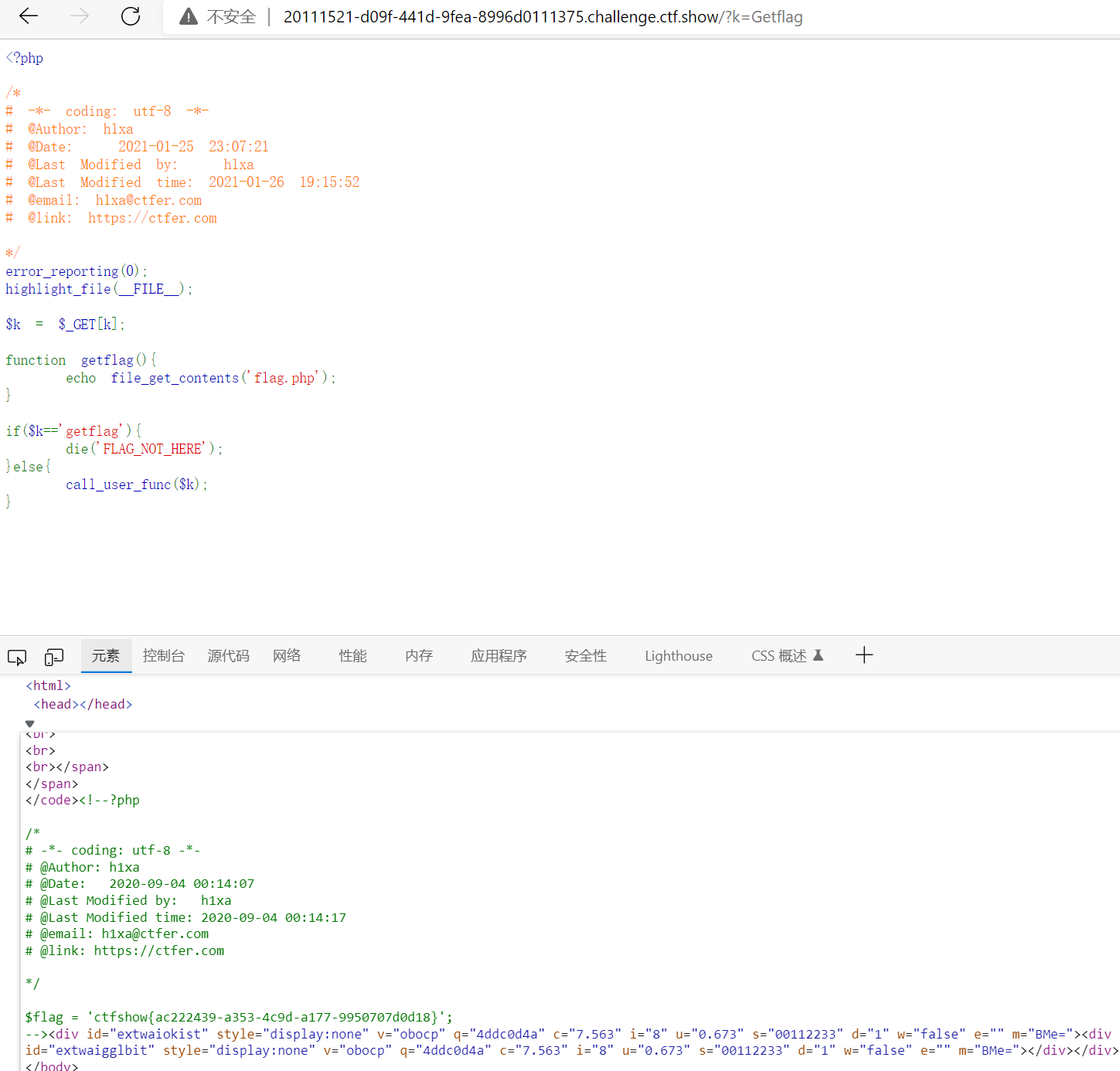Click the forward navigation arrow
Image resolution: width=1120 pixels, height=1071 pixels.
coord(80,16)
